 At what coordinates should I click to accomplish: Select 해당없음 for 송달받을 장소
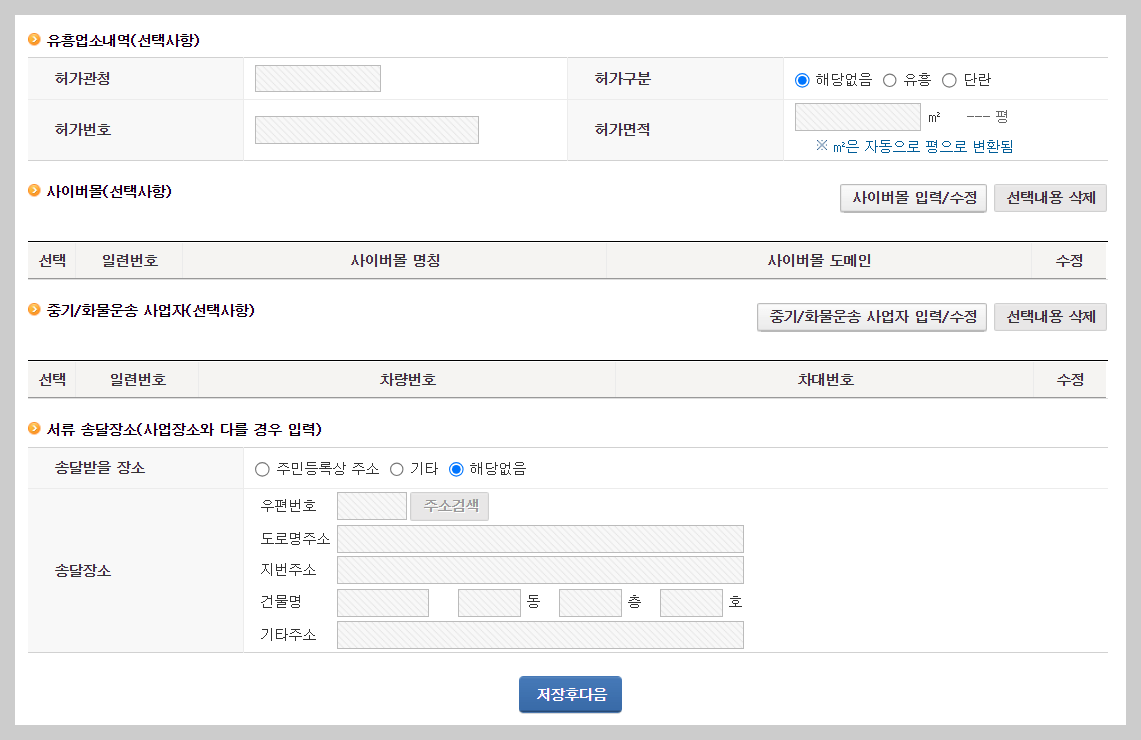pos(458,468)
